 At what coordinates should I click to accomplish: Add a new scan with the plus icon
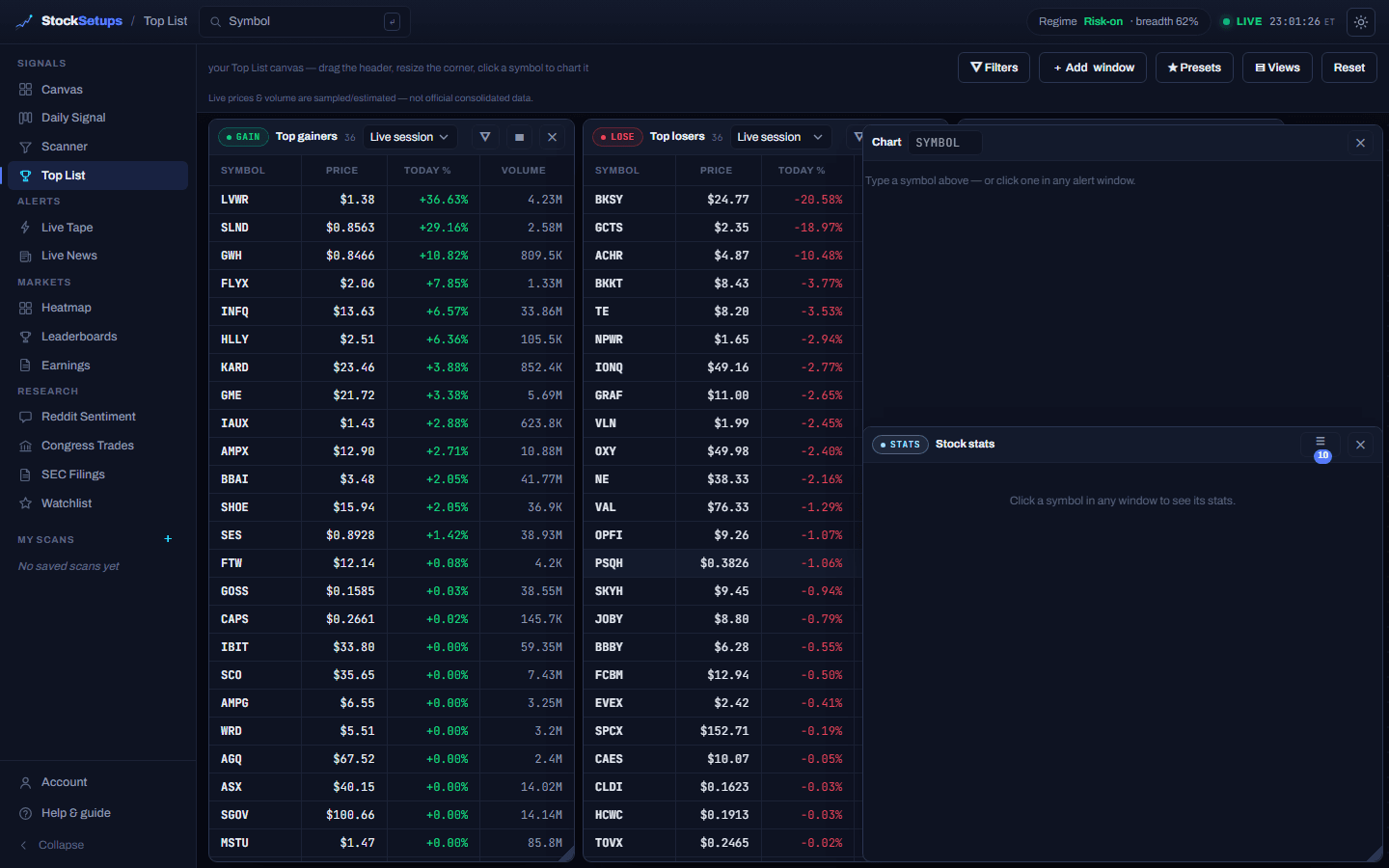[168, 539]
